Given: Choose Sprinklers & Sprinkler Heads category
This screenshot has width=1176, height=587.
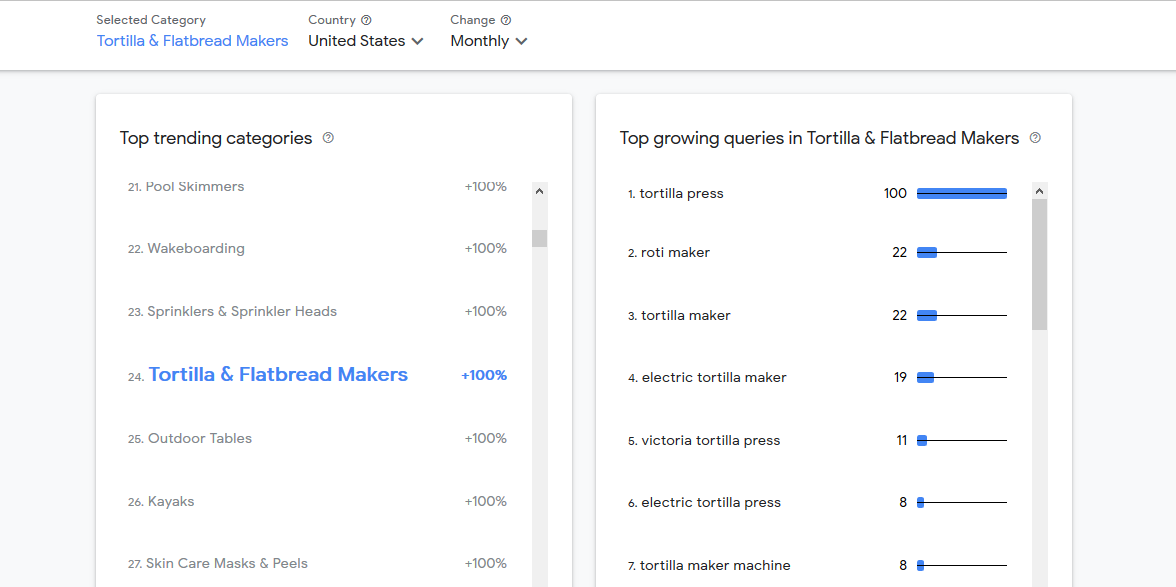Looking at the screenshot, I should pos(242,312).
